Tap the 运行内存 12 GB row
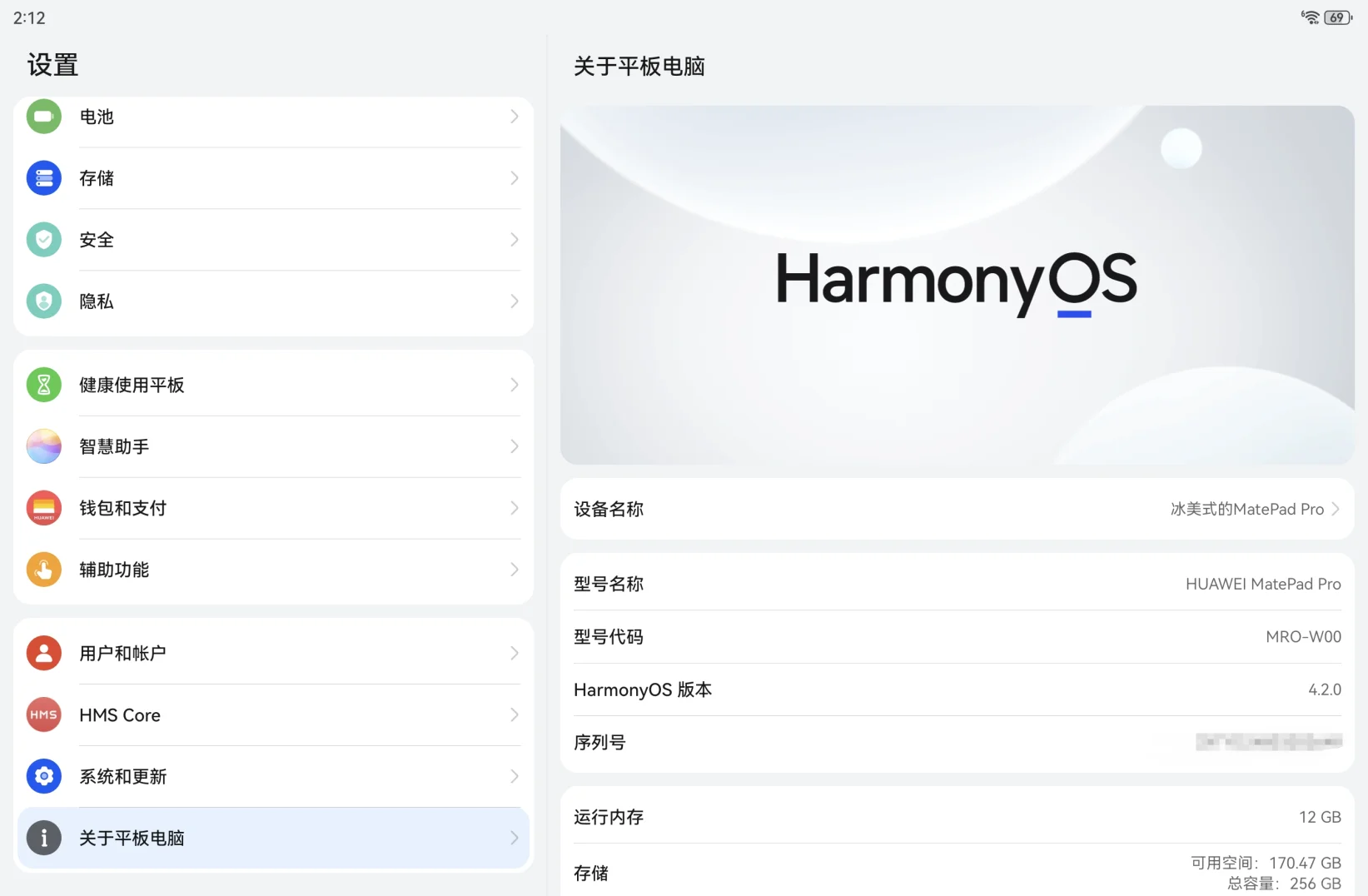This screenshot has width=1368, height=896. click(958, 817)
